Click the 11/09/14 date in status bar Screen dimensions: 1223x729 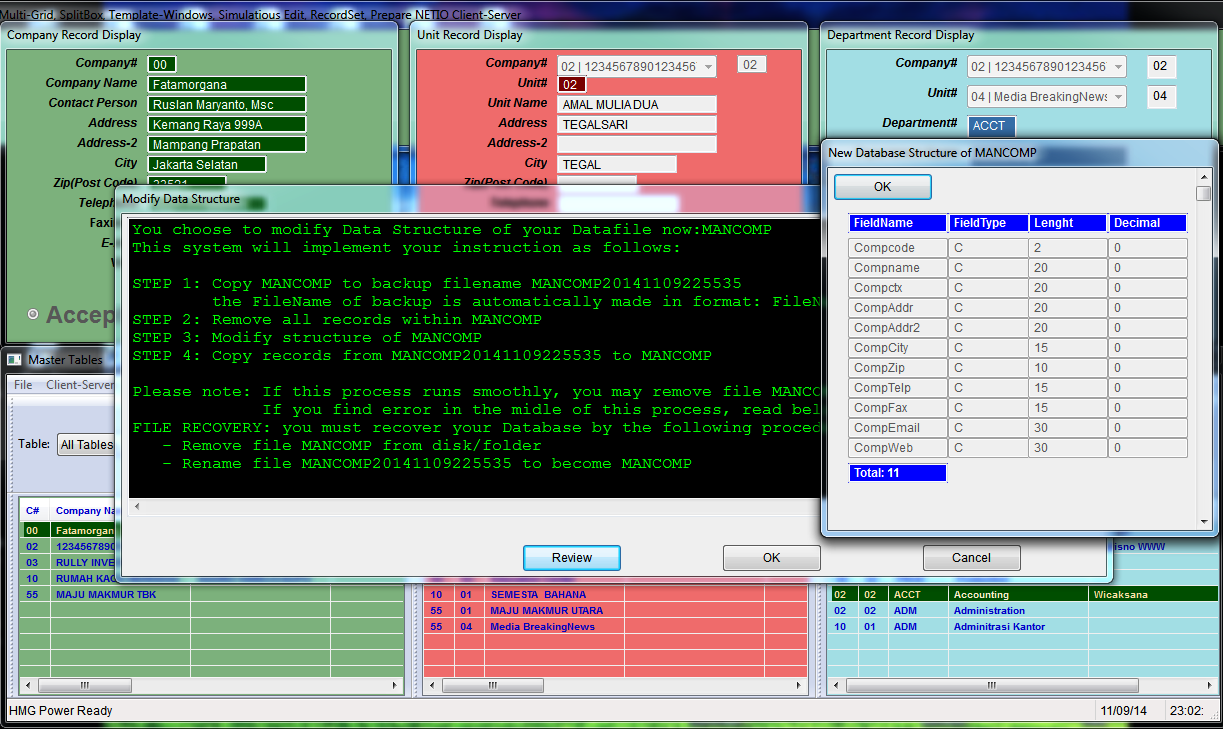(1123, 711)
